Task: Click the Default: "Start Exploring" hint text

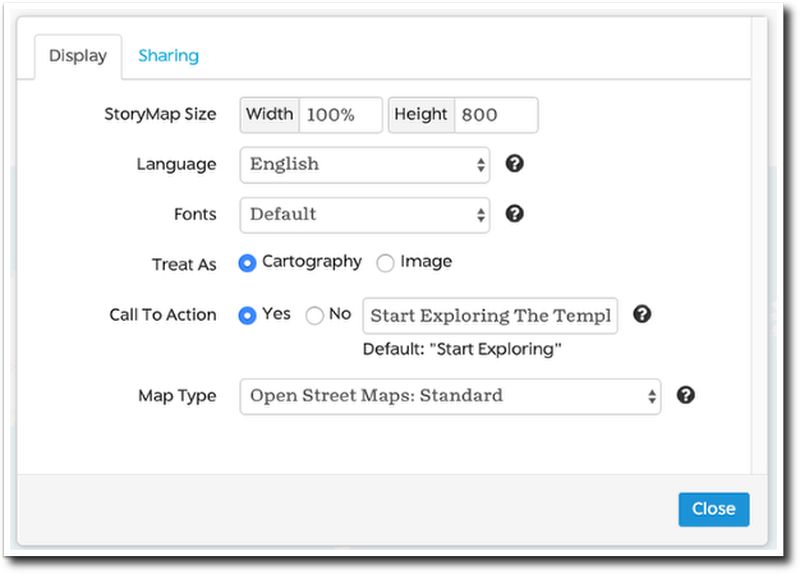Action: tap(462, 349)
